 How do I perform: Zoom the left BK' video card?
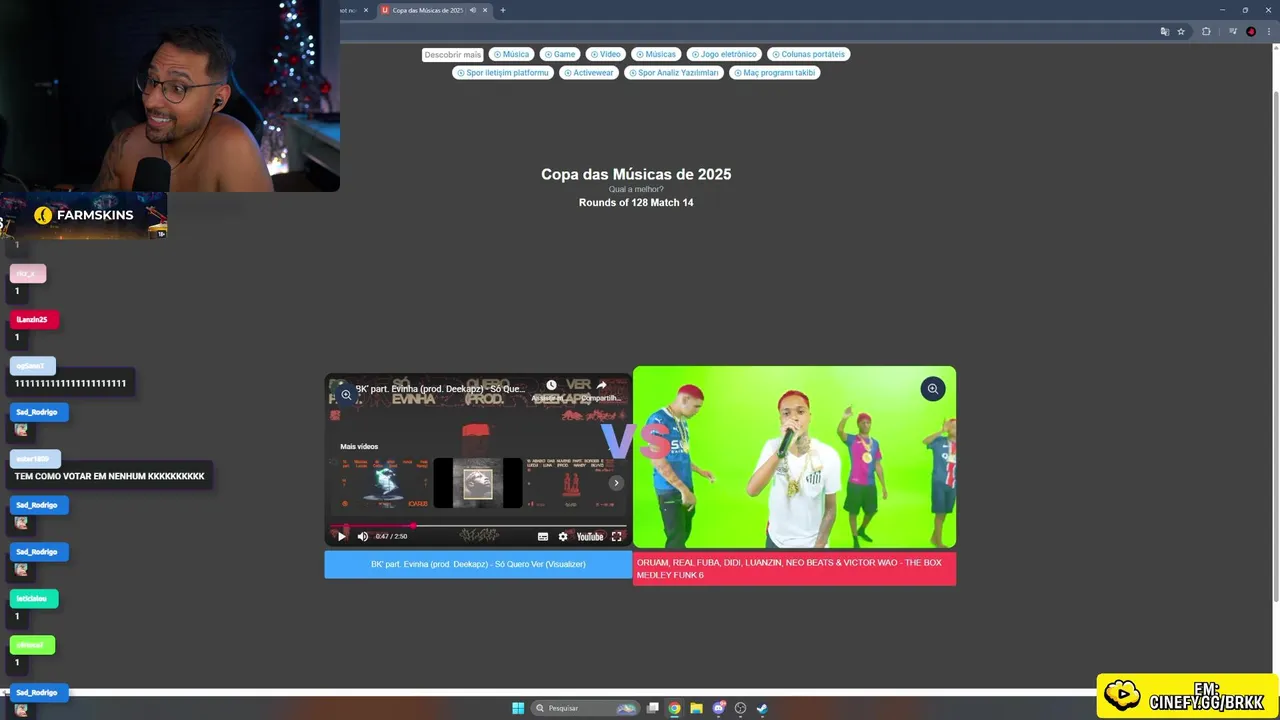[x=346, y=395]
